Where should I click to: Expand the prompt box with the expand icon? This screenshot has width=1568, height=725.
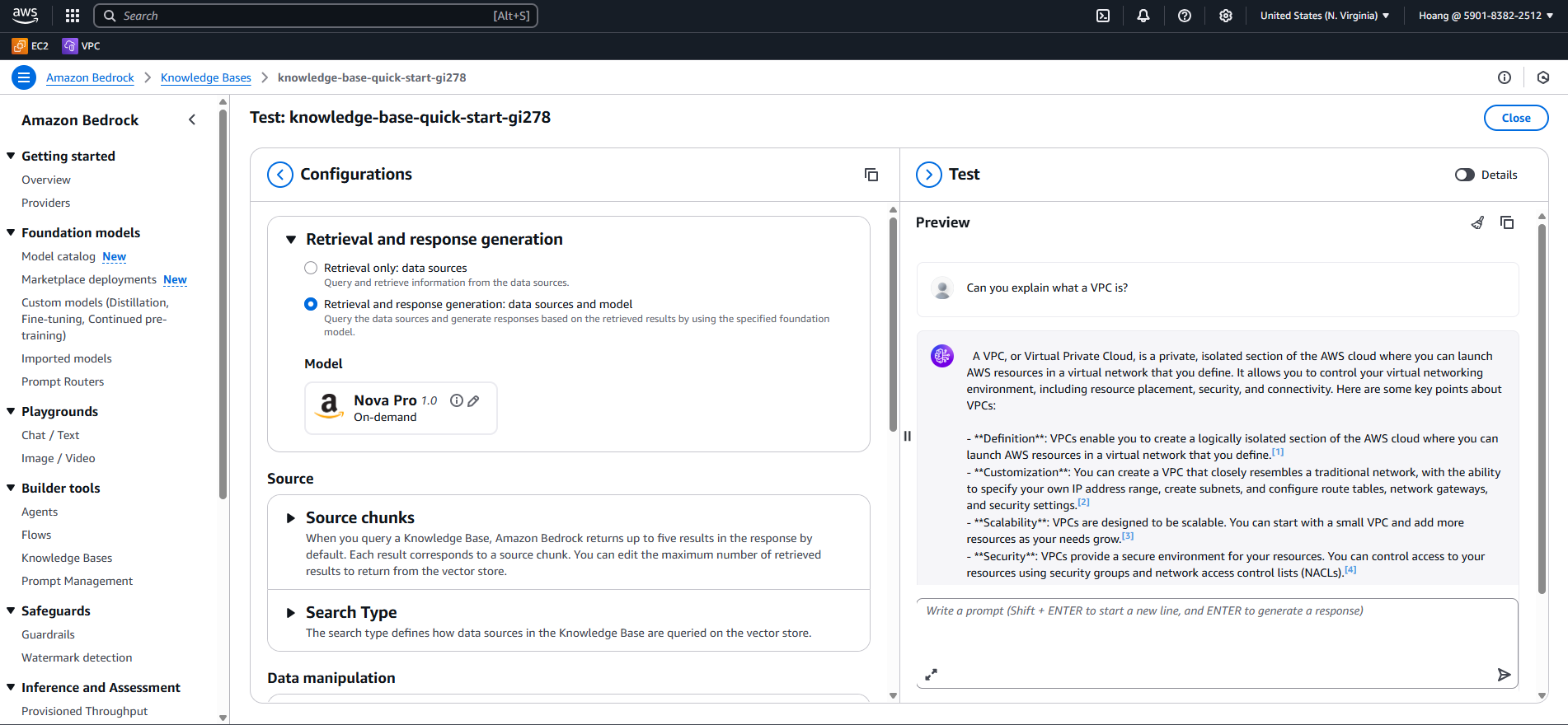coord(932,675)
